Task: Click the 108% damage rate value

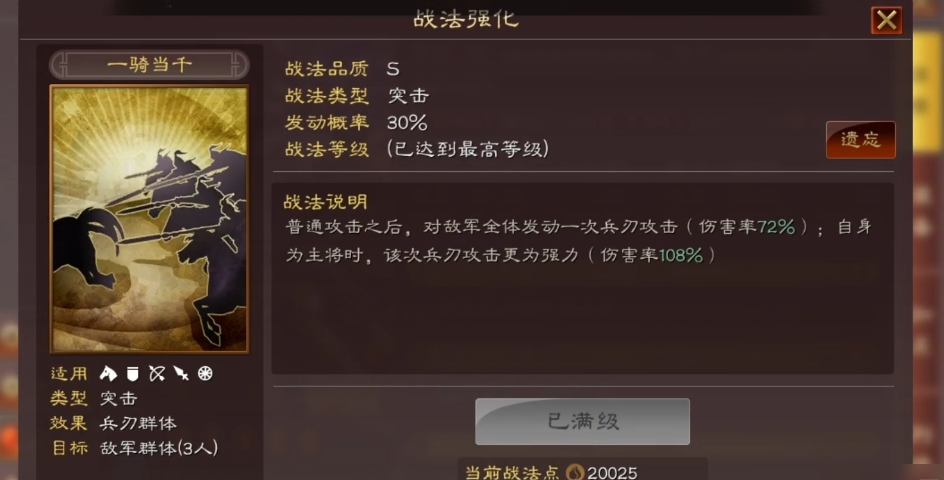Action: [681, 255]
